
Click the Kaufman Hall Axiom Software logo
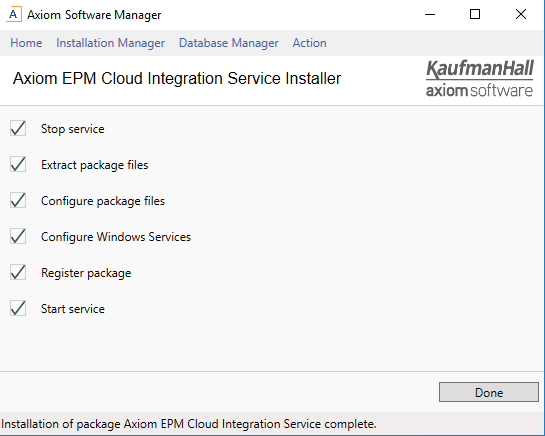(x=480, y=78)
